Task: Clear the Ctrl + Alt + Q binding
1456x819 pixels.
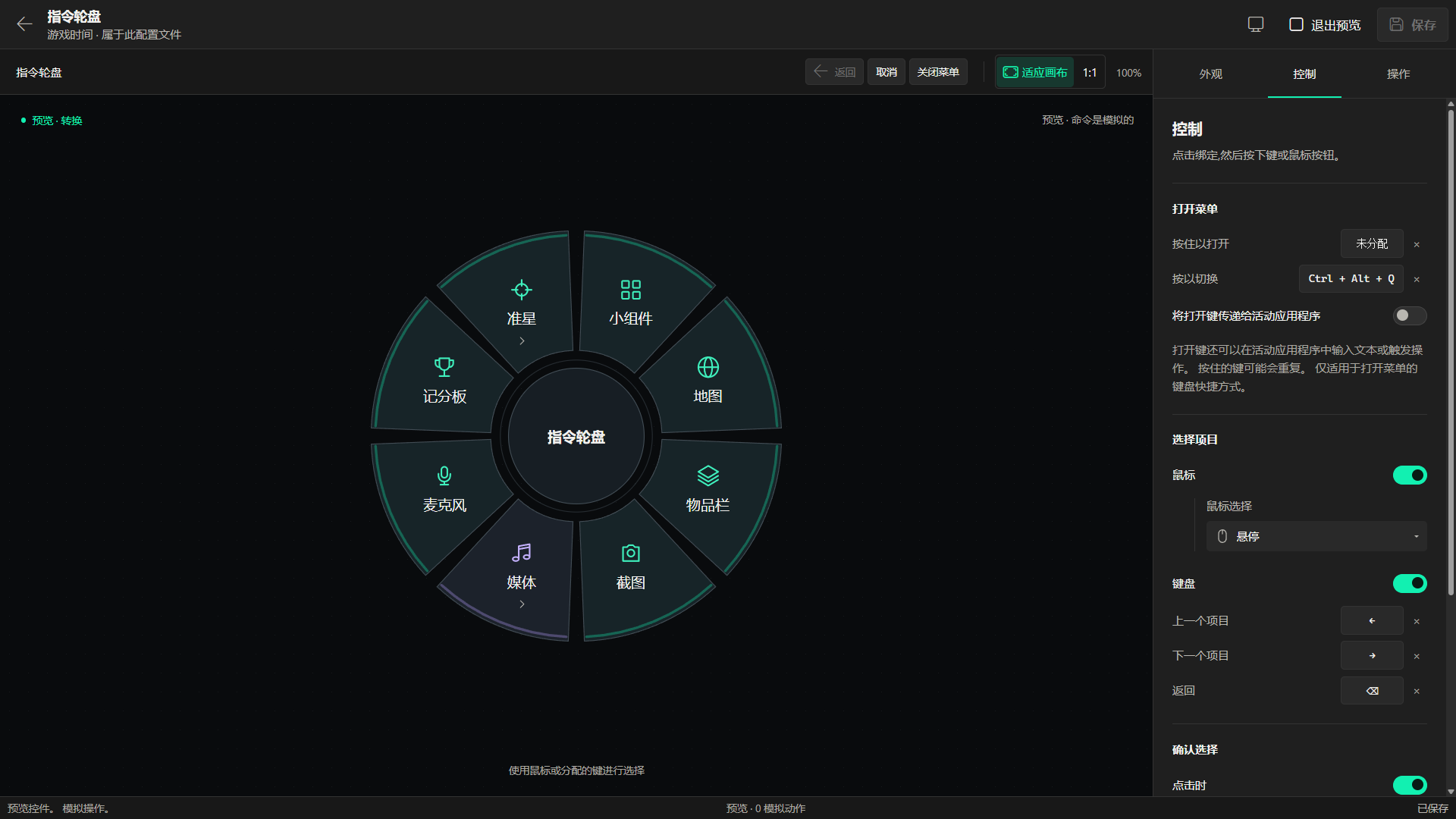Action: 1416,279
